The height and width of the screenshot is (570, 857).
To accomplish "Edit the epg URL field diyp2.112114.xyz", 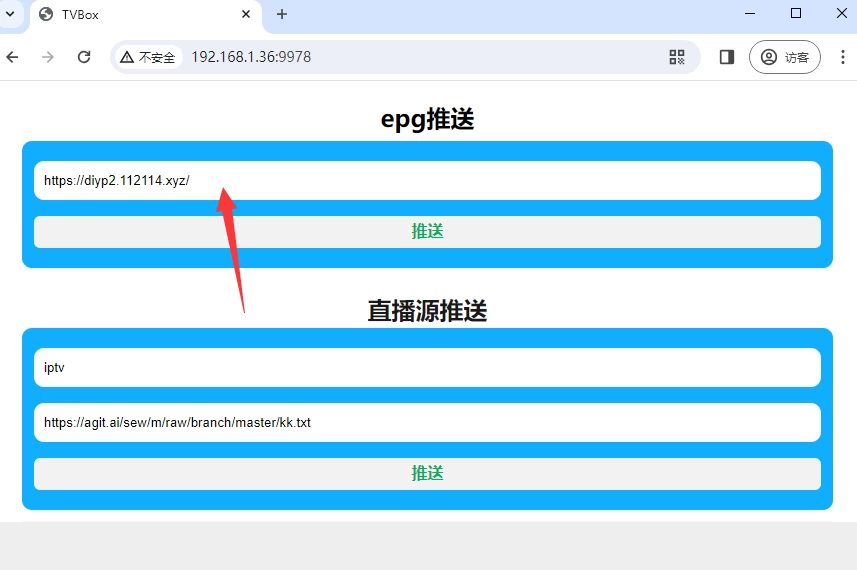I will point(427,180).
